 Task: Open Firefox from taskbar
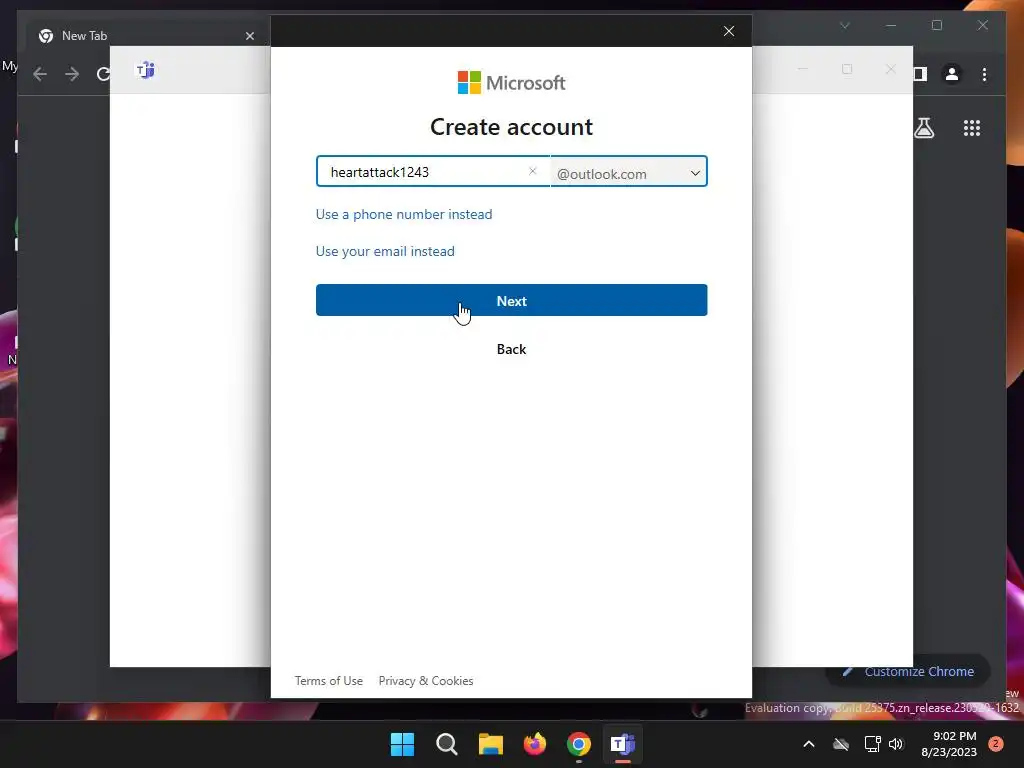pos(535,744)
